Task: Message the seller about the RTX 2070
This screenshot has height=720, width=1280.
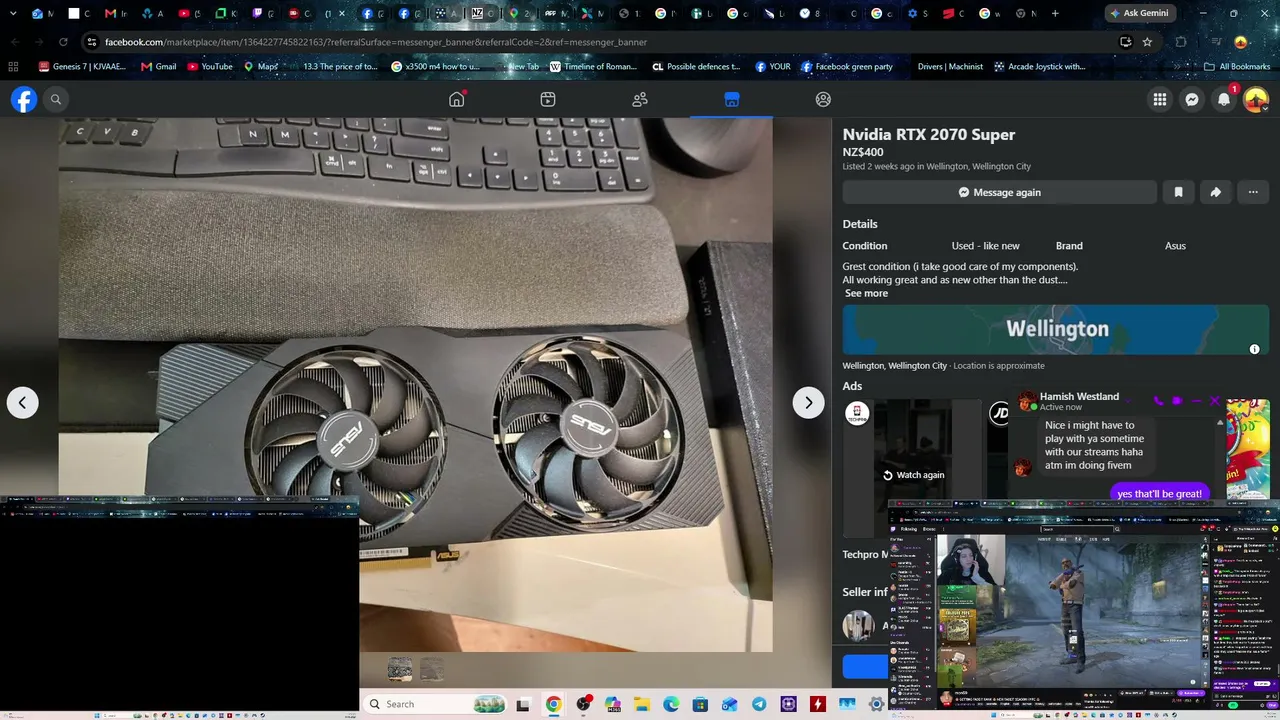Action: tap(1000, 192)
